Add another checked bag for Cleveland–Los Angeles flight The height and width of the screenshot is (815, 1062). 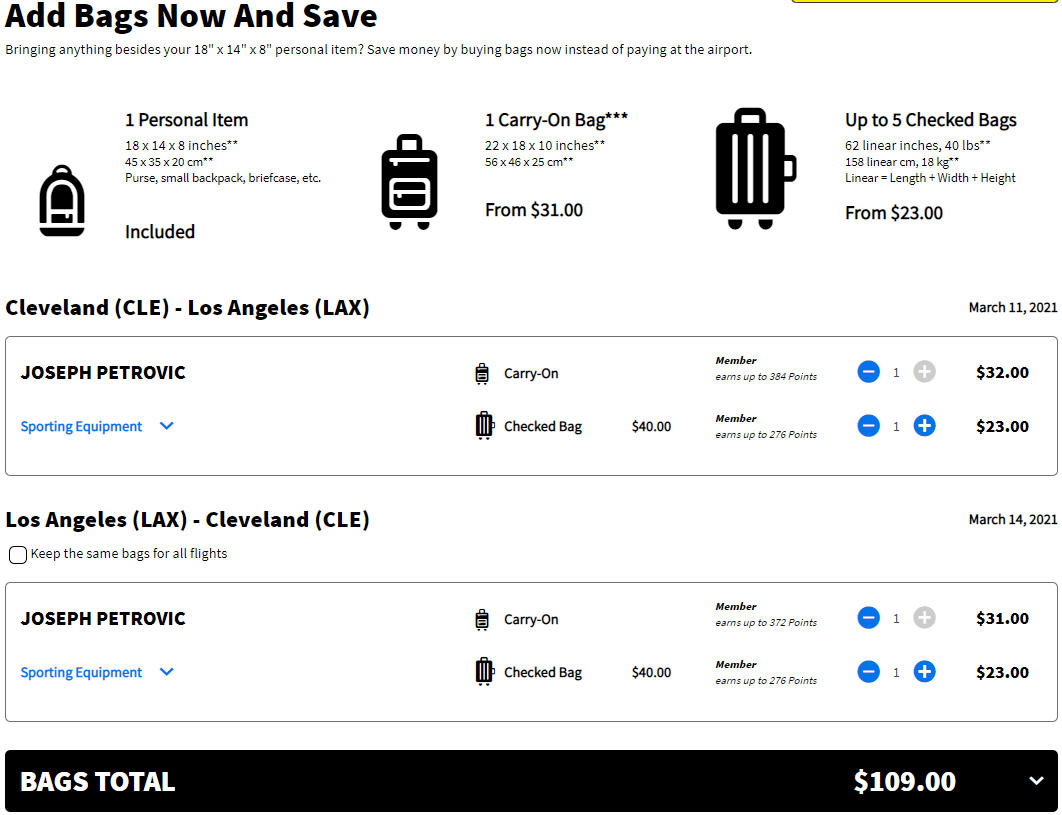[925, 426]
